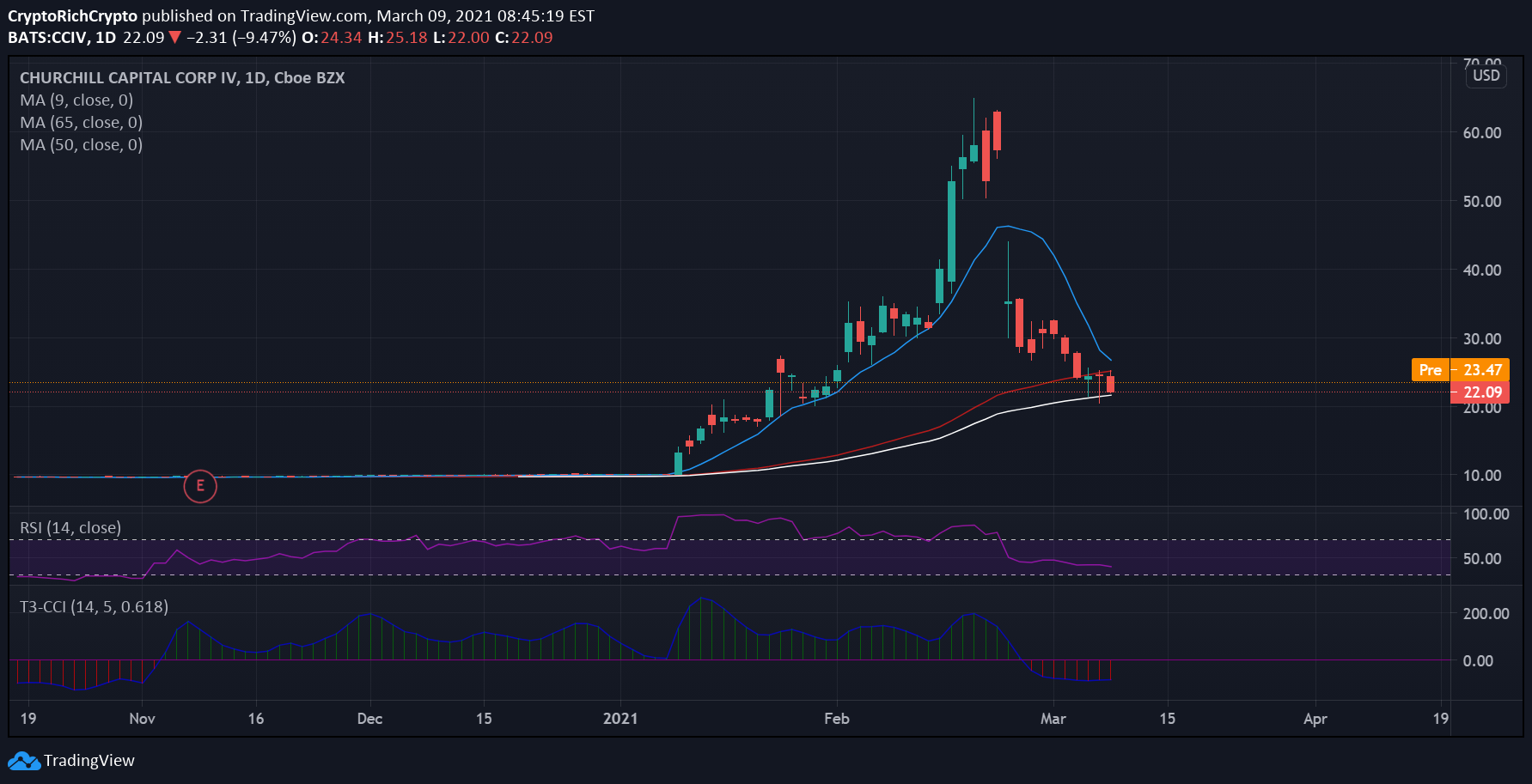Click the Mar date label on time axis
Screen dimensions: 1532x784
pos(1053,719)
